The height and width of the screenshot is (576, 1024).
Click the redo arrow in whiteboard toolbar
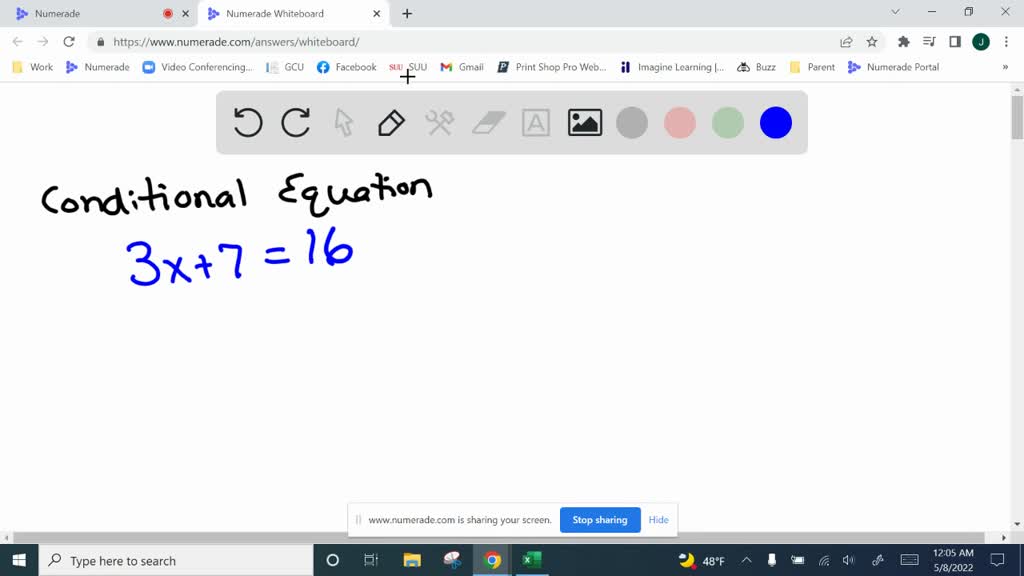tap(296, 123)
